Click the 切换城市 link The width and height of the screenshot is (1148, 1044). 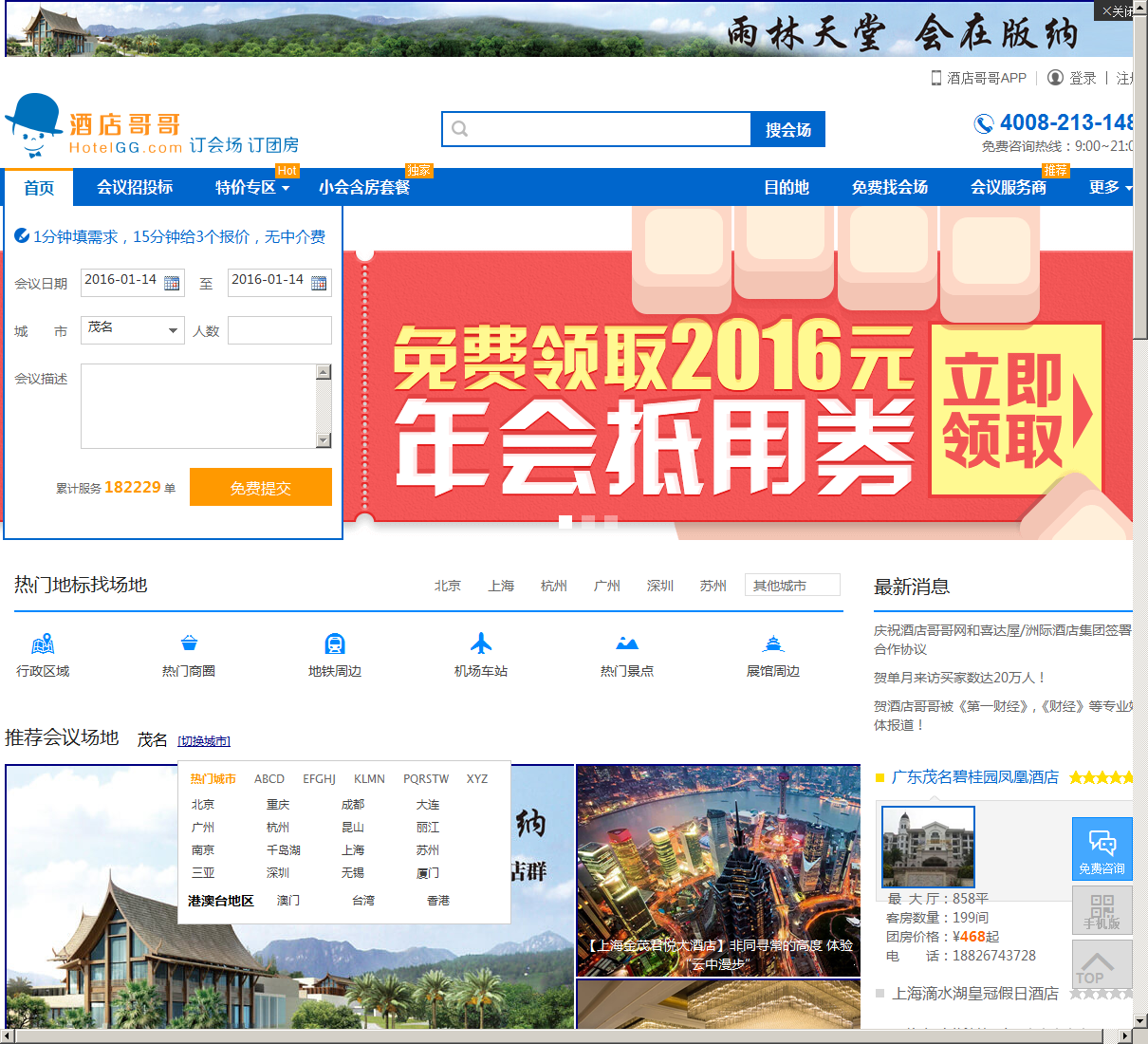204,741
